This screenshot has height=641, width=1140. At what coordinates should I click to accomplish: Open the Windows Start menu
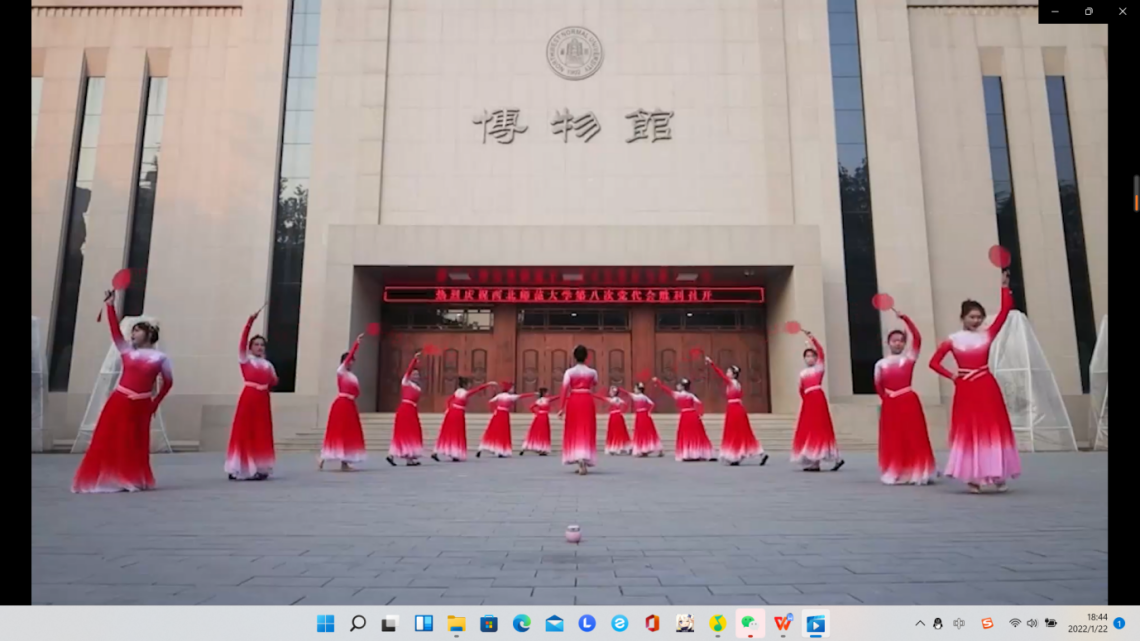coord(325,624)
